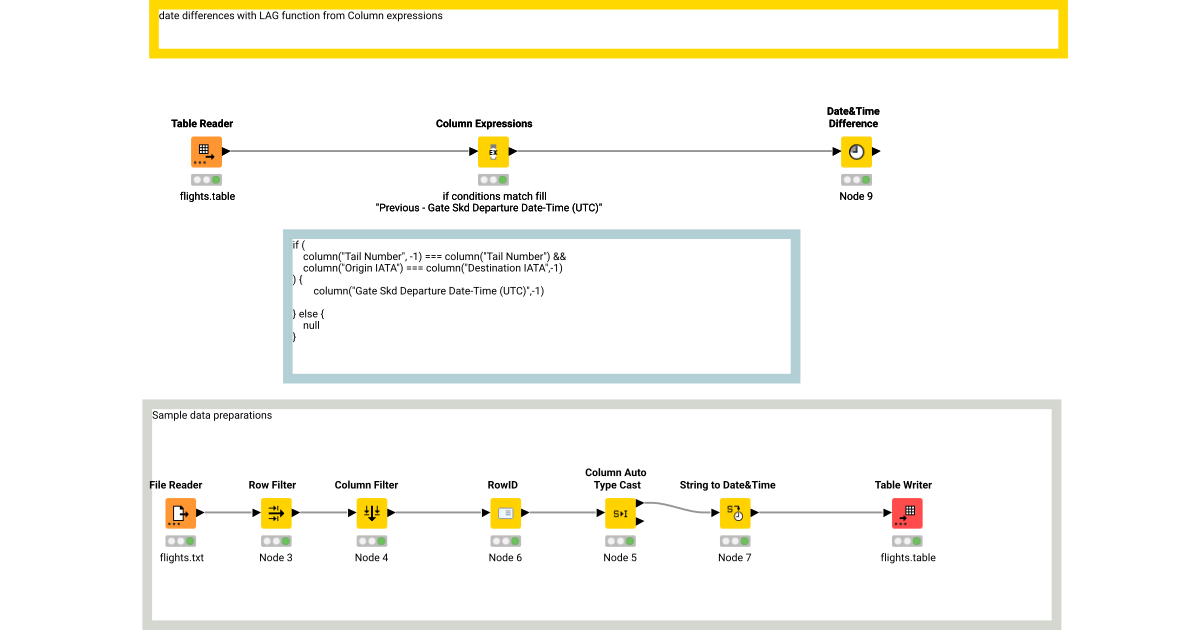Click status lights under String to Date&Time

click(735, 541)
